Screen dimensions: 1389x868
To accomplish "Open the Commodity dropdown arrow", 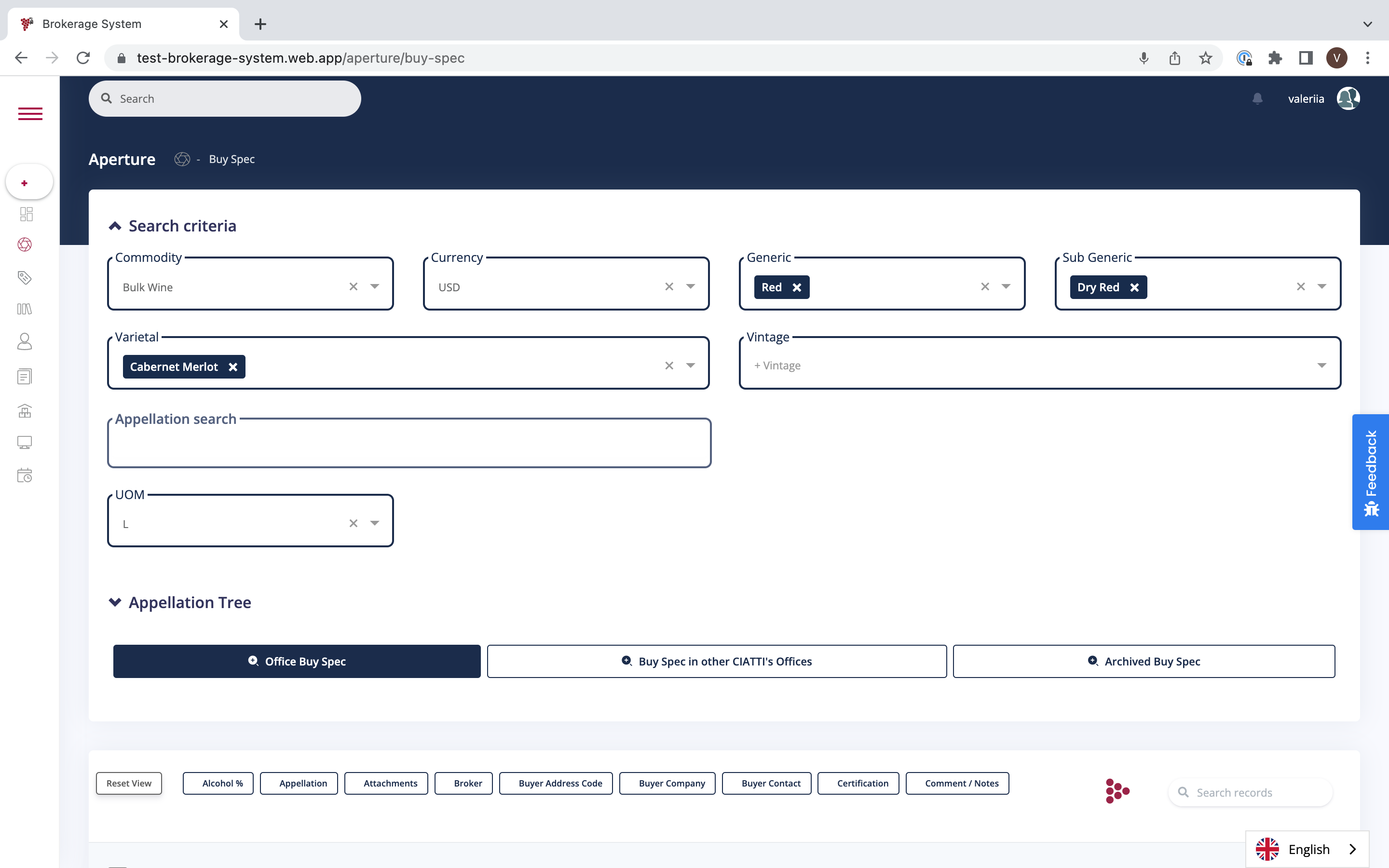I will (375, 286).
